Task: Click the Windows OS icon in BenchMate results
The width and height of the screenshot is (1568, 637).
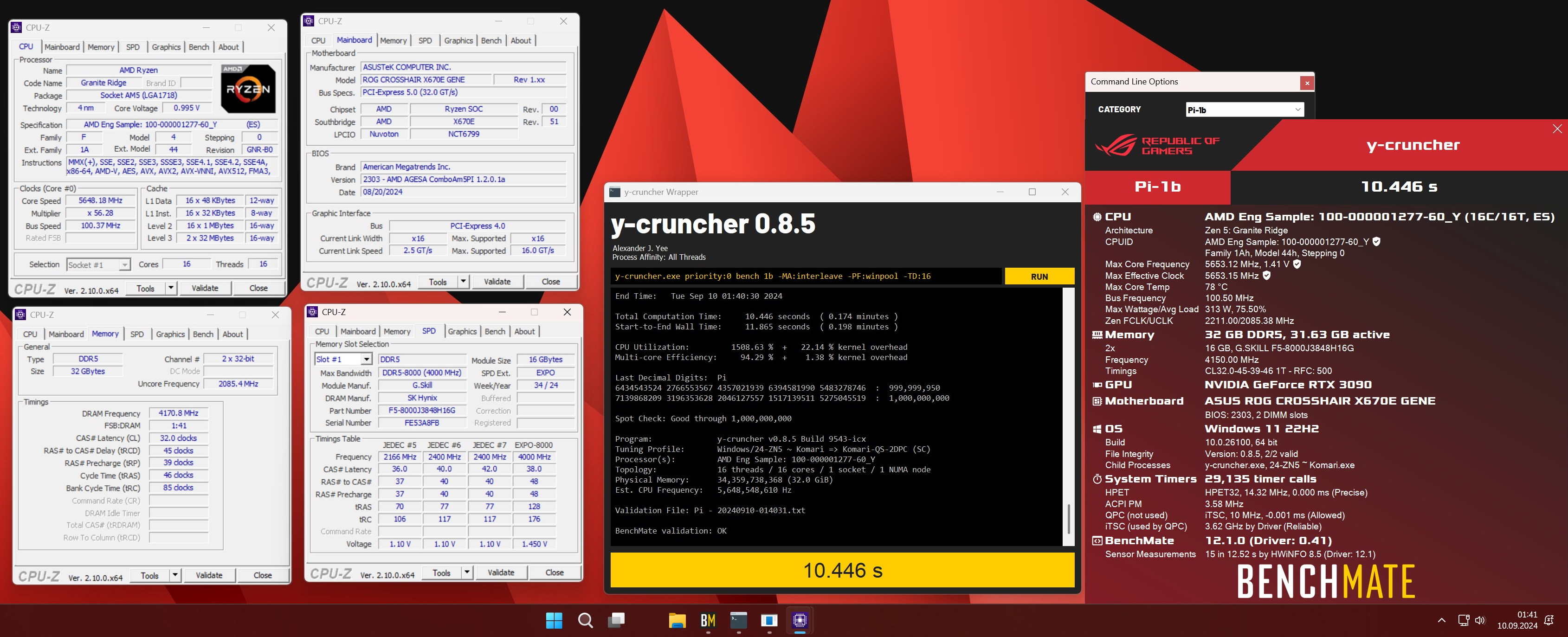Action: click(1097, 429)
